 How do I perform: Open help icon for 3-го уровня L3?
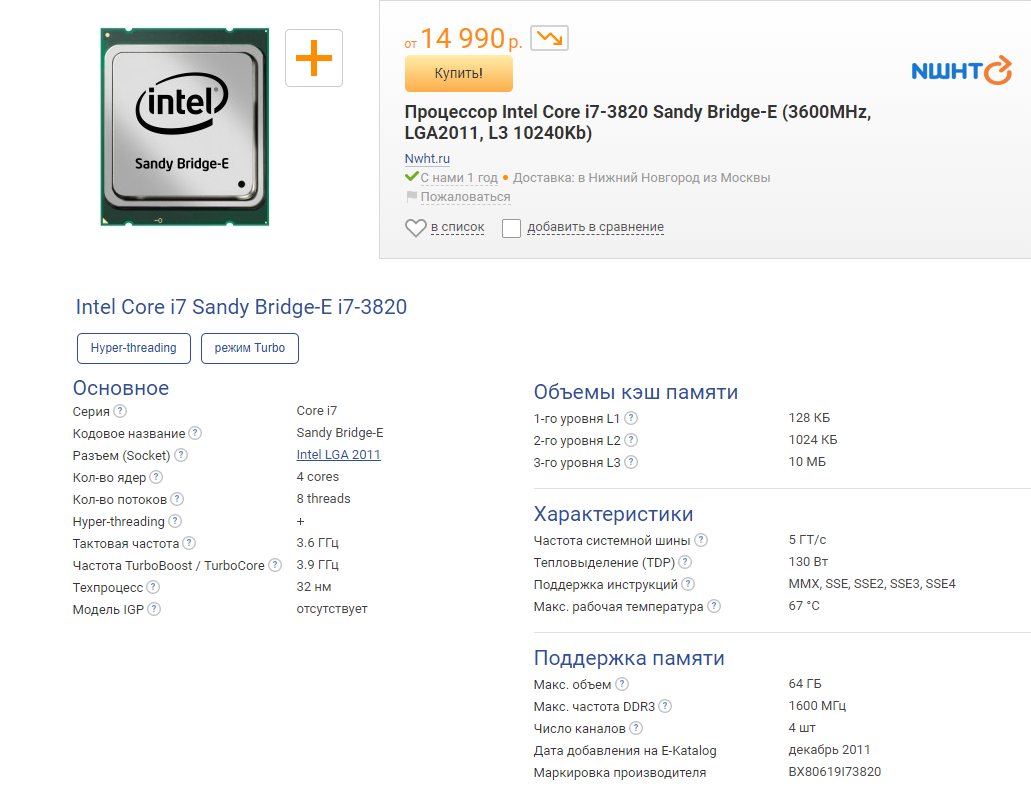tap(631, 461)
